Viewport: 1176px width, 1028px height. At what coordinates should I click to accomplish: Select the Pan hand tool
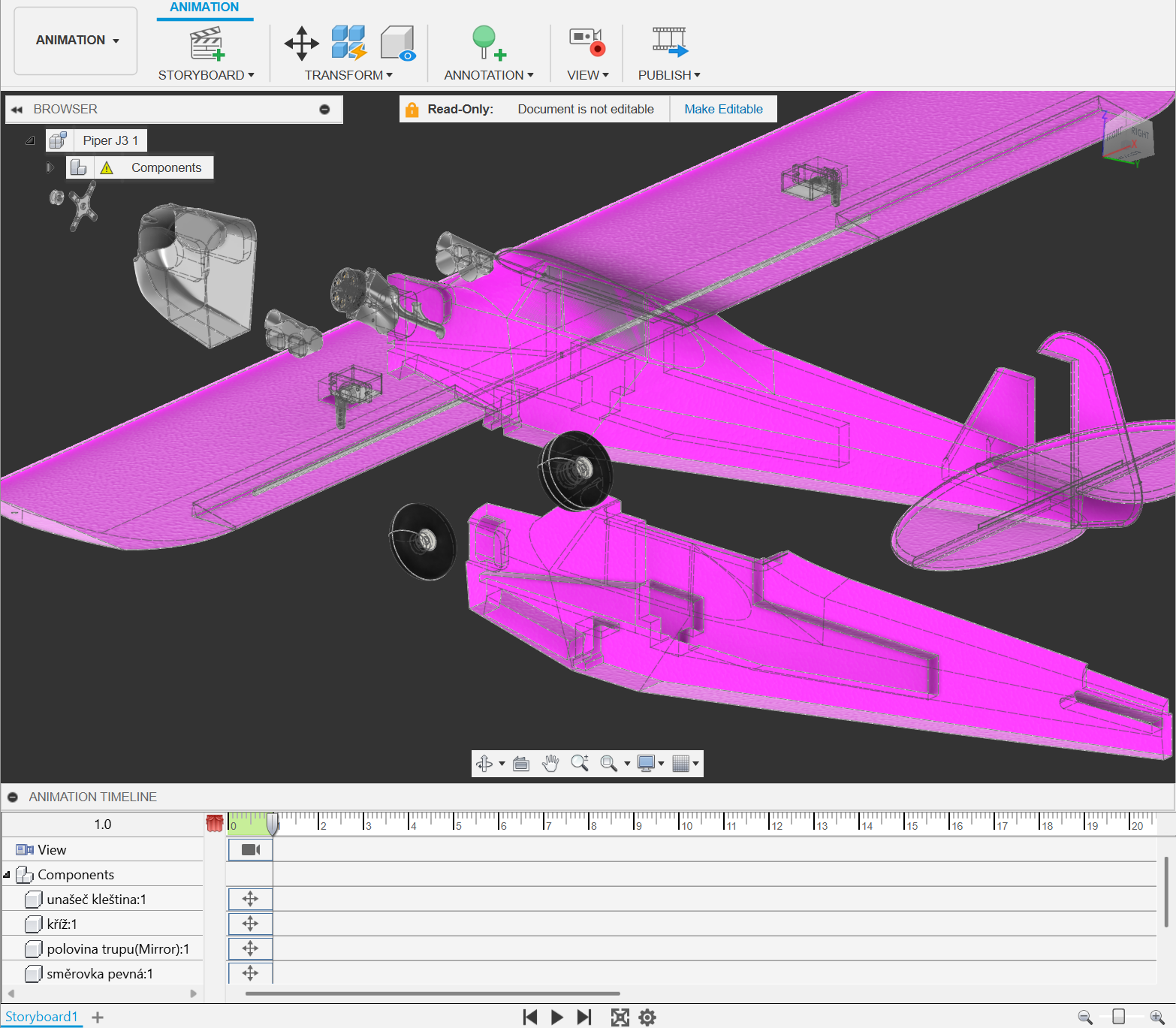[550, 764]
